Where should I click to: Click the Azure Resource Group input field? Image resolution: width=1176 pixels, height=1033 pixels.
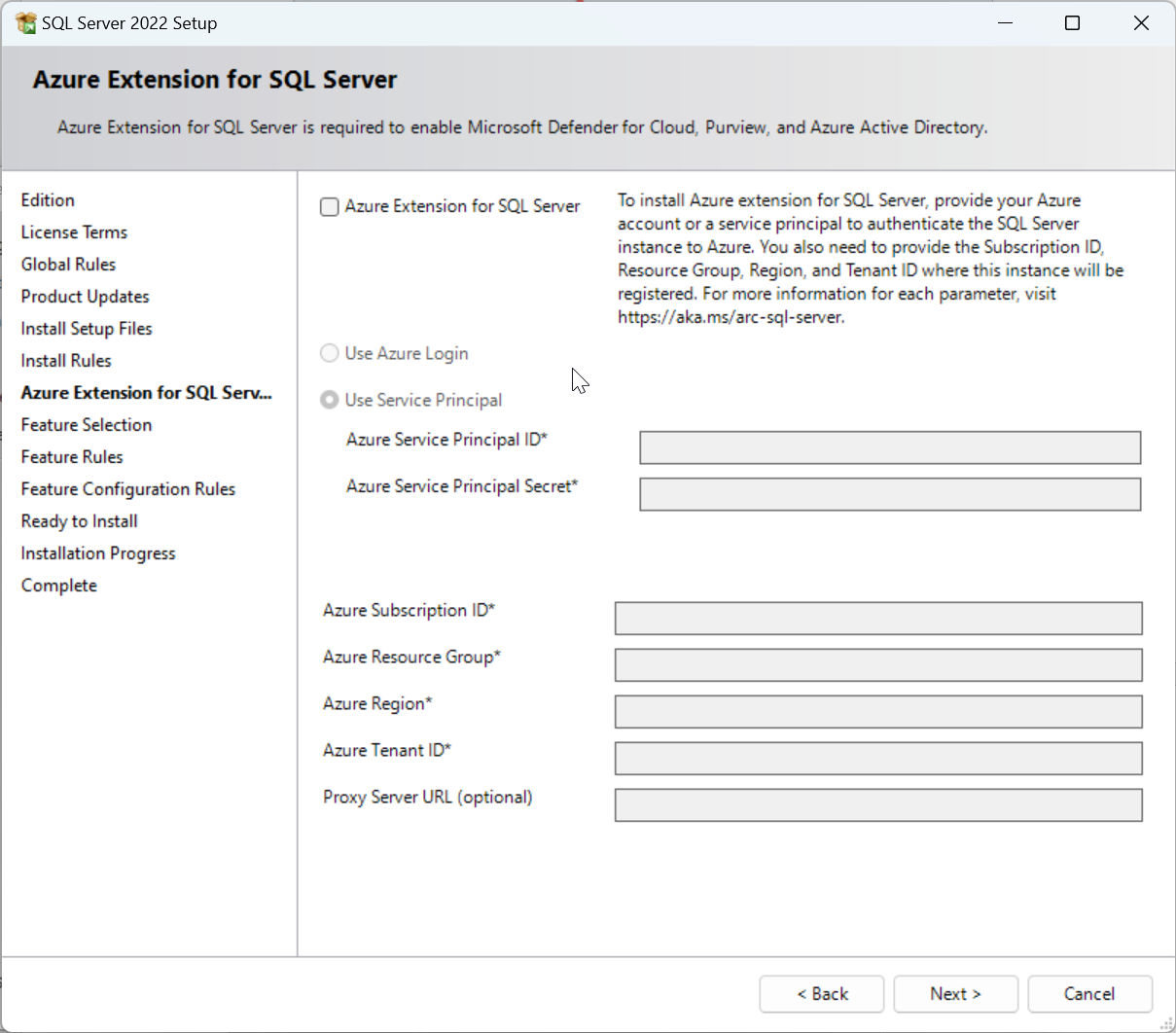click(x=878, y=665)
